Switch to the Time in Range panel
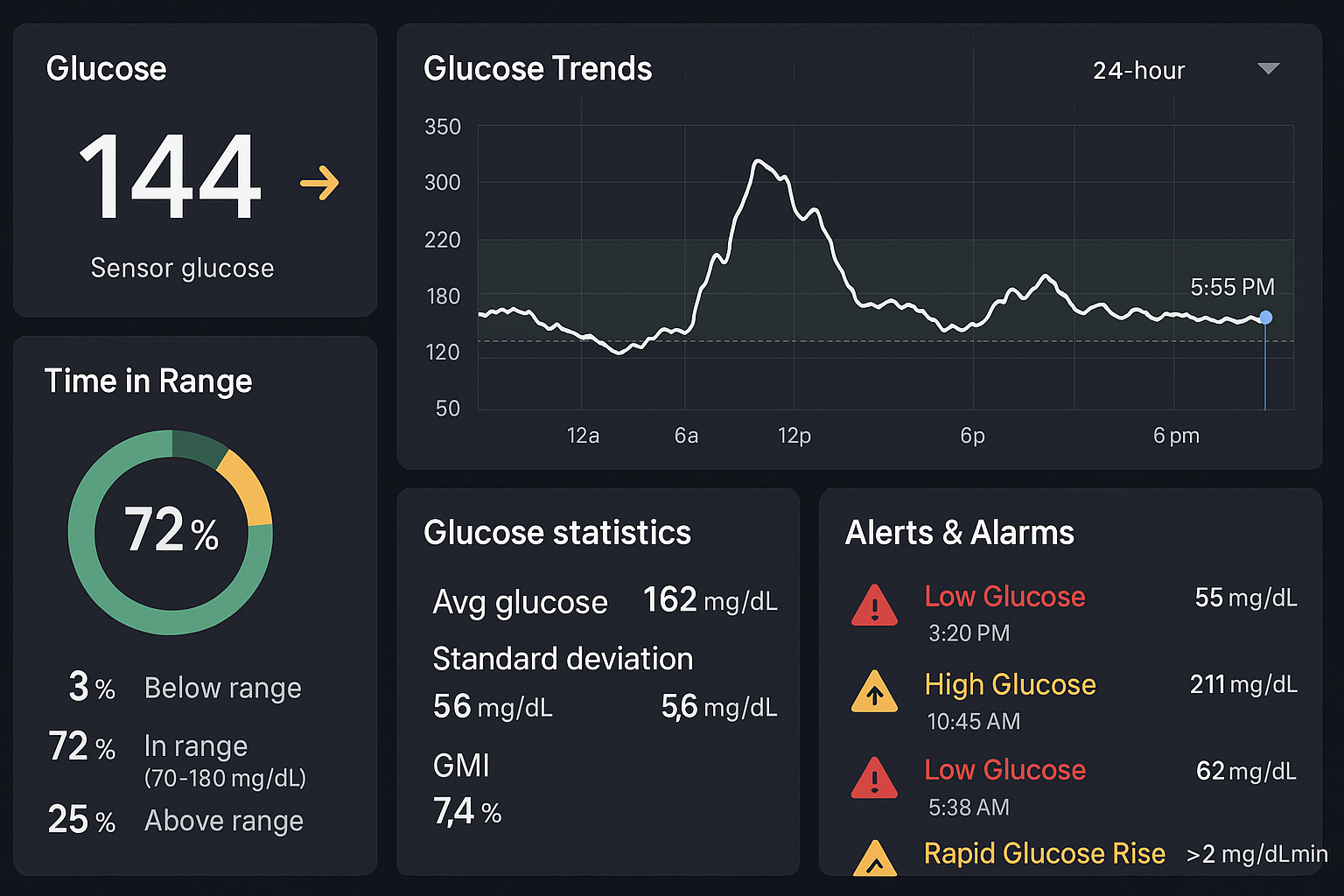The height and width of the screenshot is (896, 1344). (148, 381)
